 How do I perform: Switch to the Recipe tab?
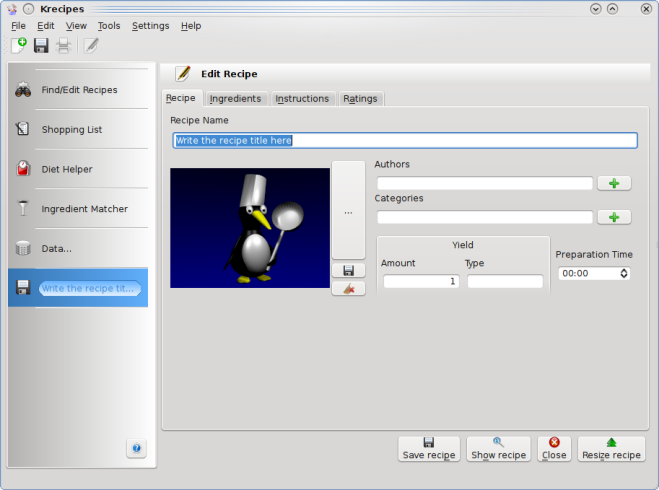pyautogui.click(x=181, y=98)
